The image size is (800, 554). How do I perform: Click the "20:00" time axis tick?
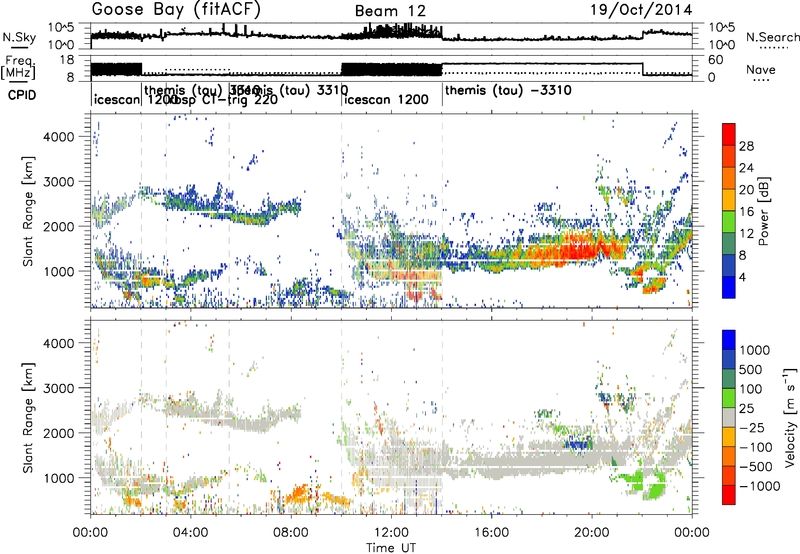(x=592, y=533)
